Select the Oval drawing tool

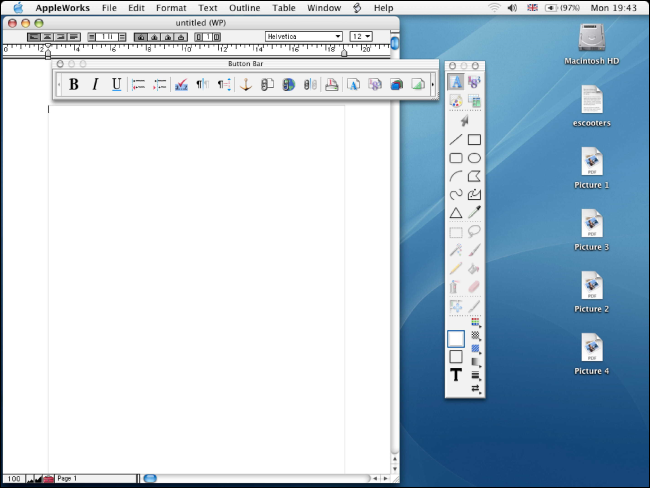point(474,158)
